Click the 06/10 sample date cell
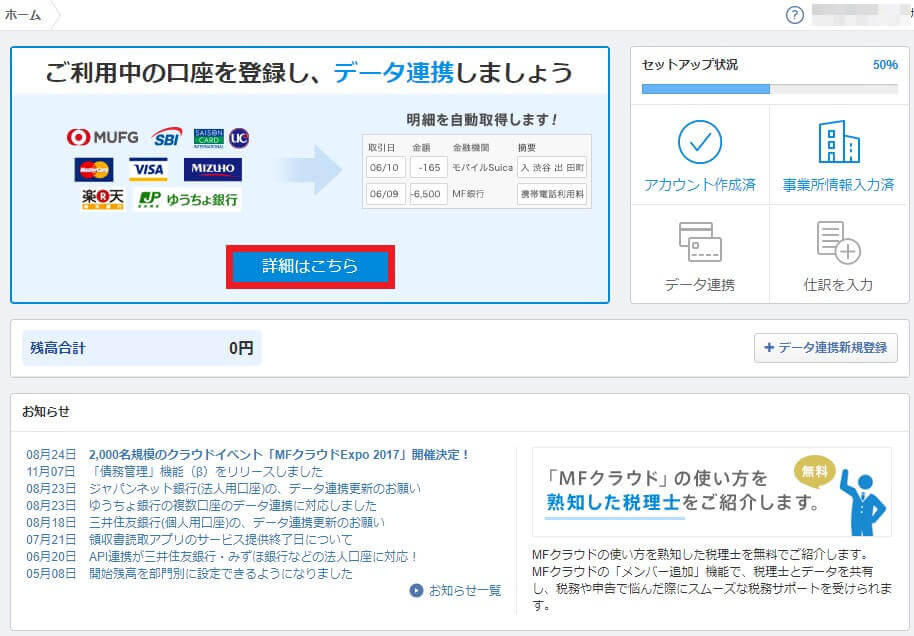The width and height of the screenshot is (914, 636). (x=384, y=167)
